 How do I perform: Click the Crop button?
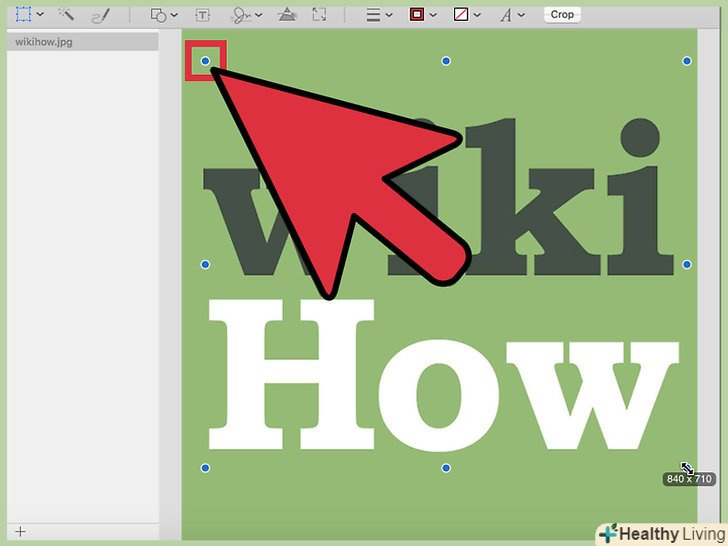point(562,15)
